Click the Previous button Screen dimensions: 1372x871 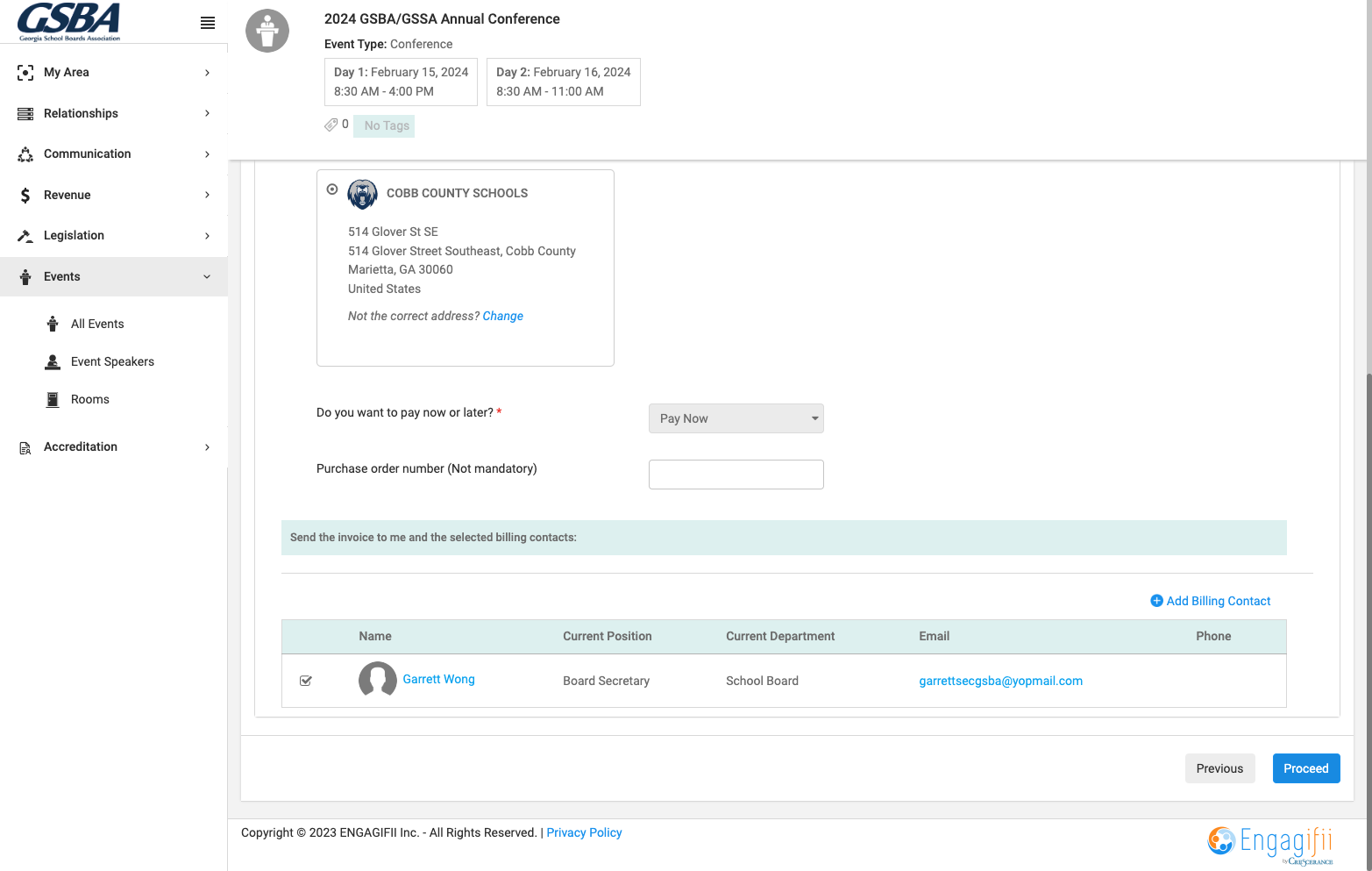tap(1219, 768)
